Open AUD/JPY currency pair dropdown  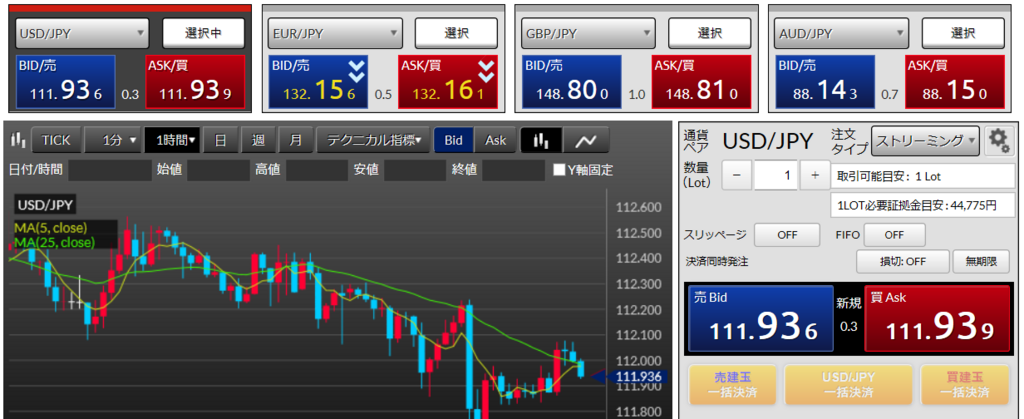click(x=841, y=33)
